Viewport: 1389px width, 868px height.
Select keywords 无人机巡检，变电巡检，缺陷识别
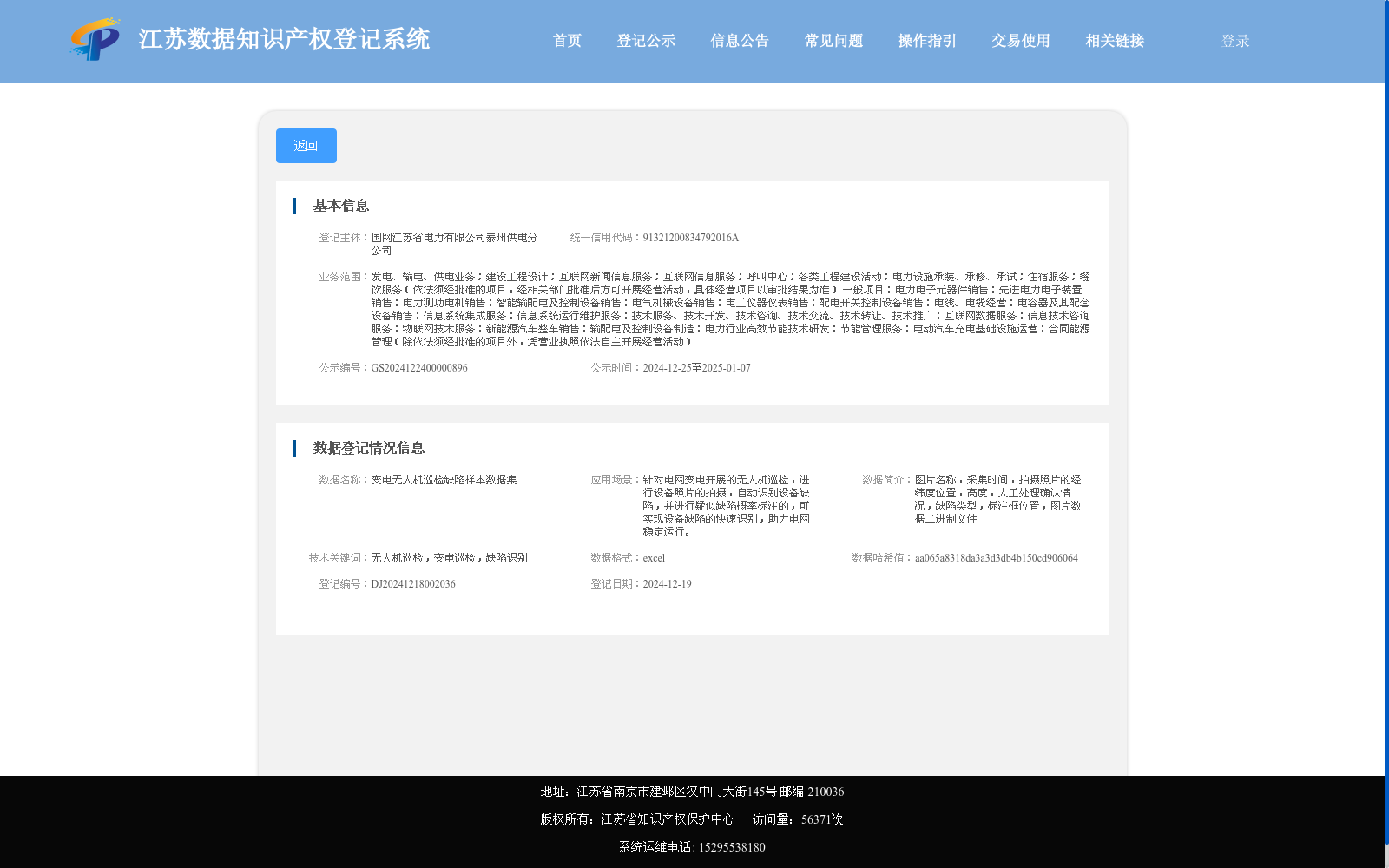coord(450,558)
